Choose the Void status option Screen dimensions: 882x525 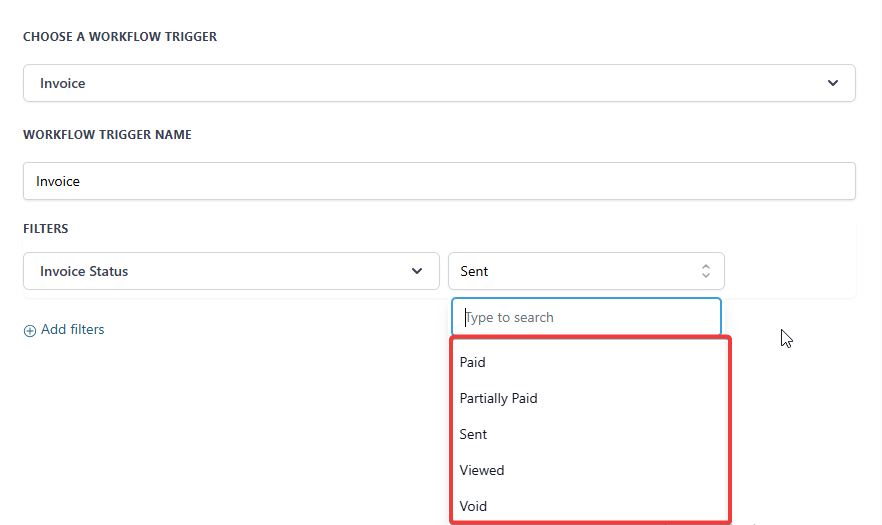pos(473,506)
